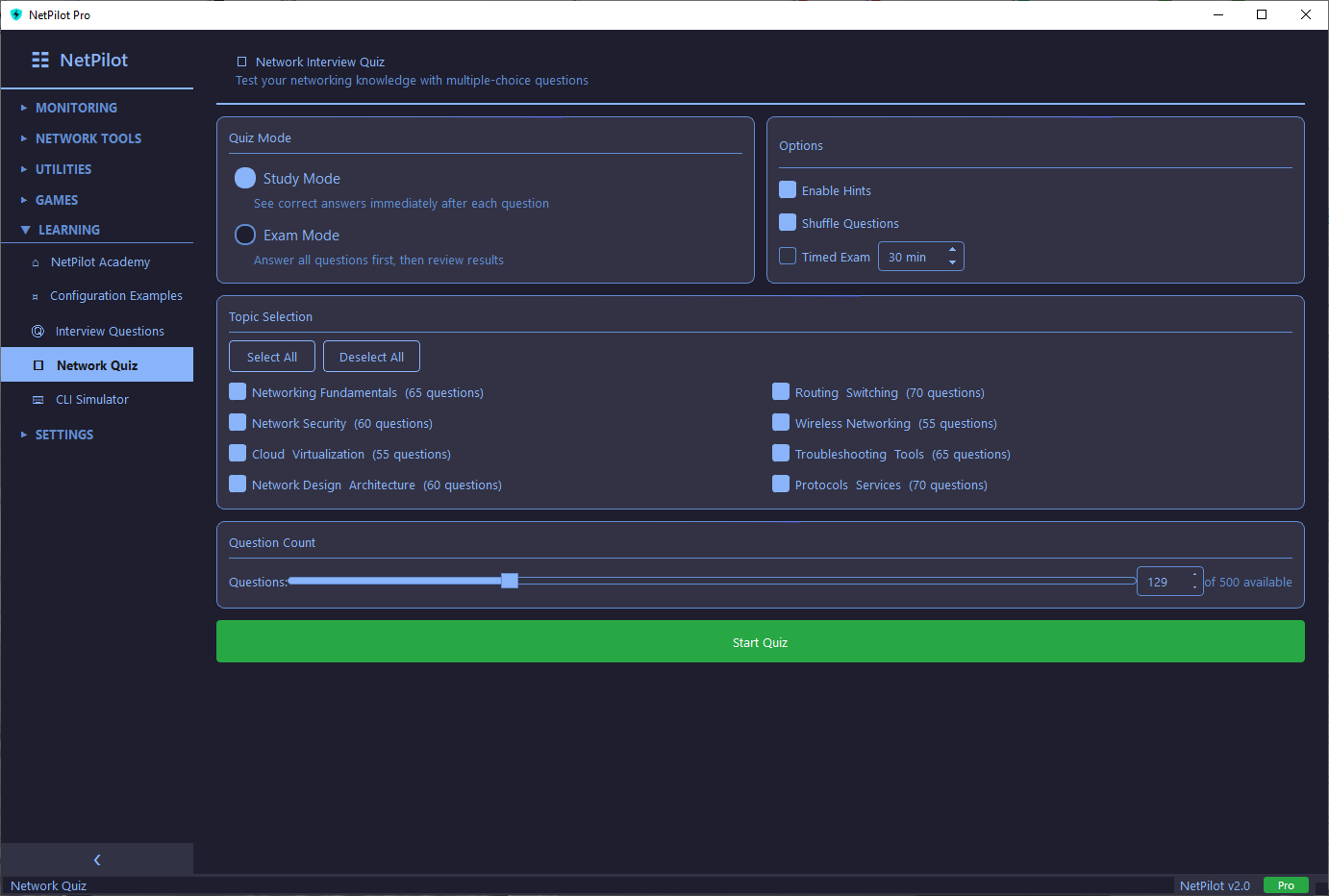Toggle the Enable Hints checkbox

point(788,190)
